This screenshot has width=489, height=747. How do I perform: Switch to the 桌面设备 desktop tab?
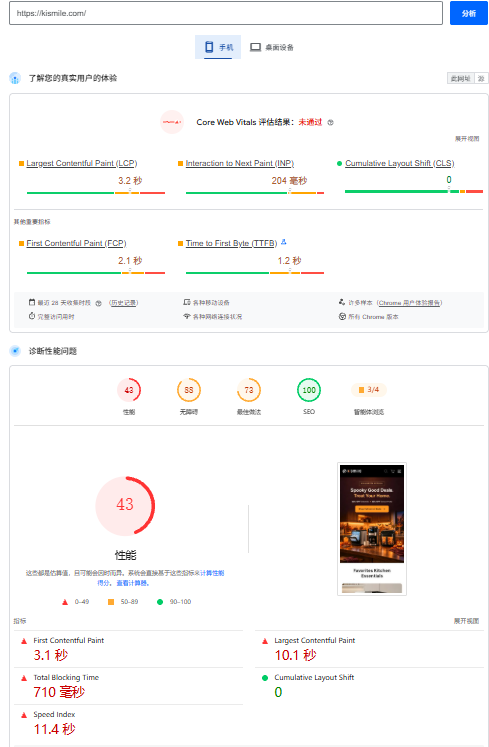point(272,47)
